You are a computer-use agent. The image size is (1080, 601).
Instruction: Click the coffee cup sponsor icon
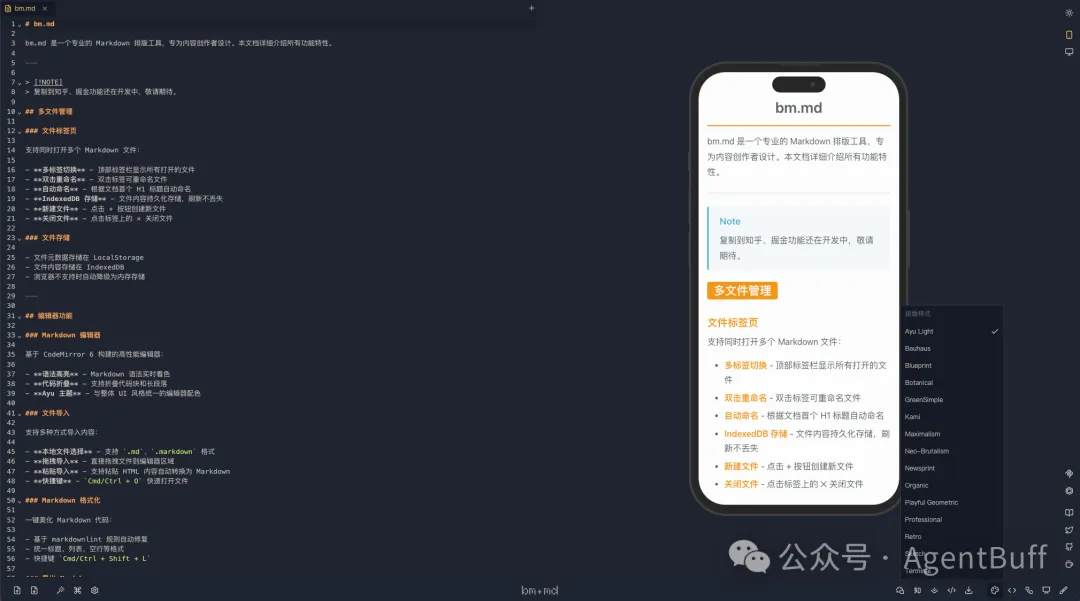tap(1069, 565)
